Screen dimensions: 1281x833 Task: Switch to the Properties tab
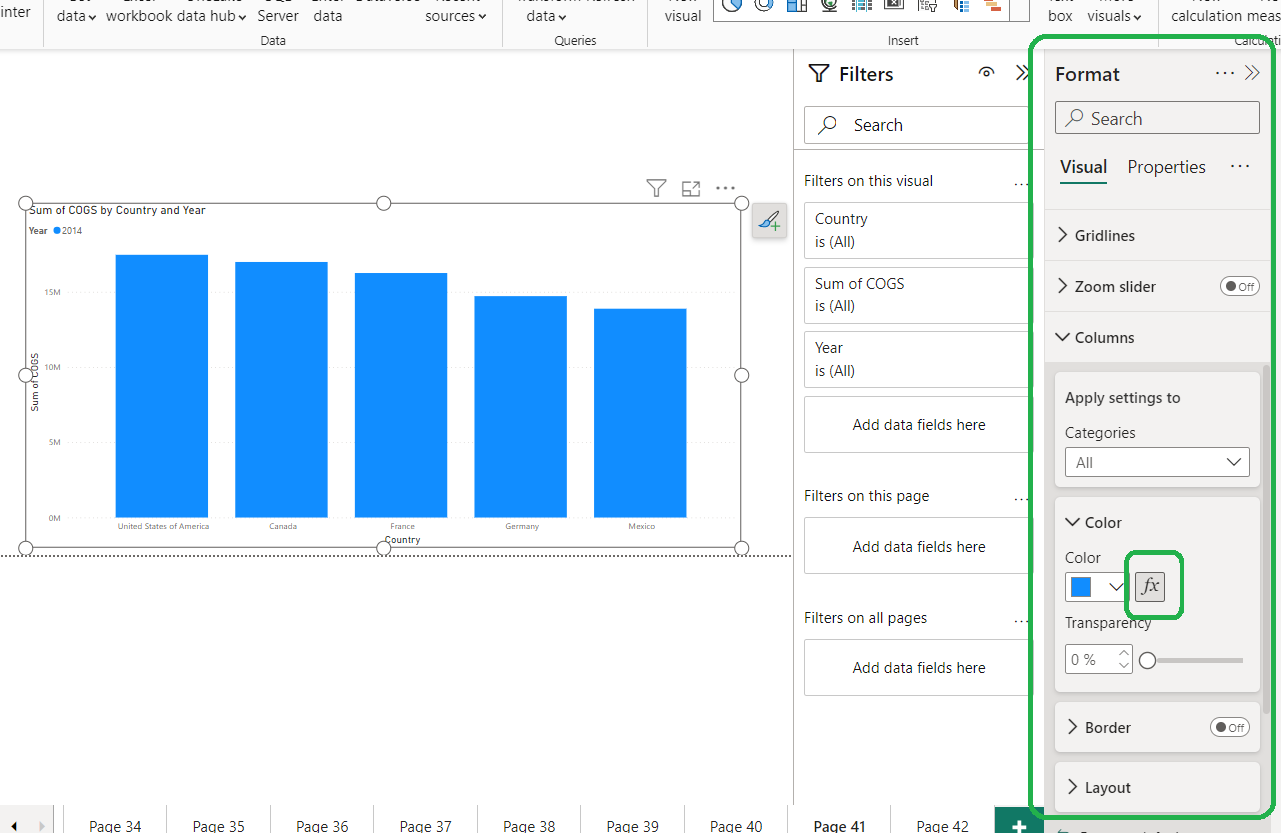(1166, 167)
